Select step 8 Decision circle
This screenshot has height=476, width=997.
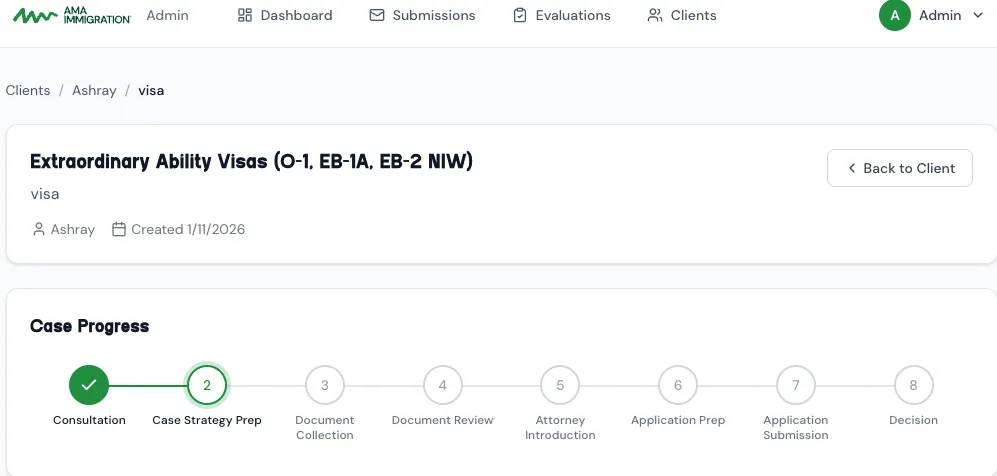(913, 385)
